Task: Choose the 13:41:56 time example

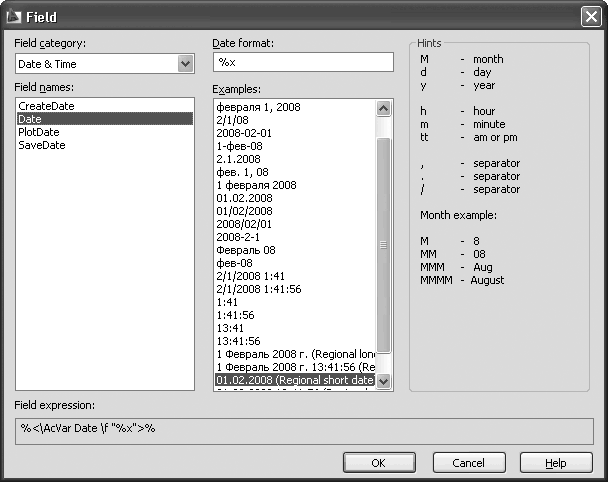Action: tap(239, 341)
